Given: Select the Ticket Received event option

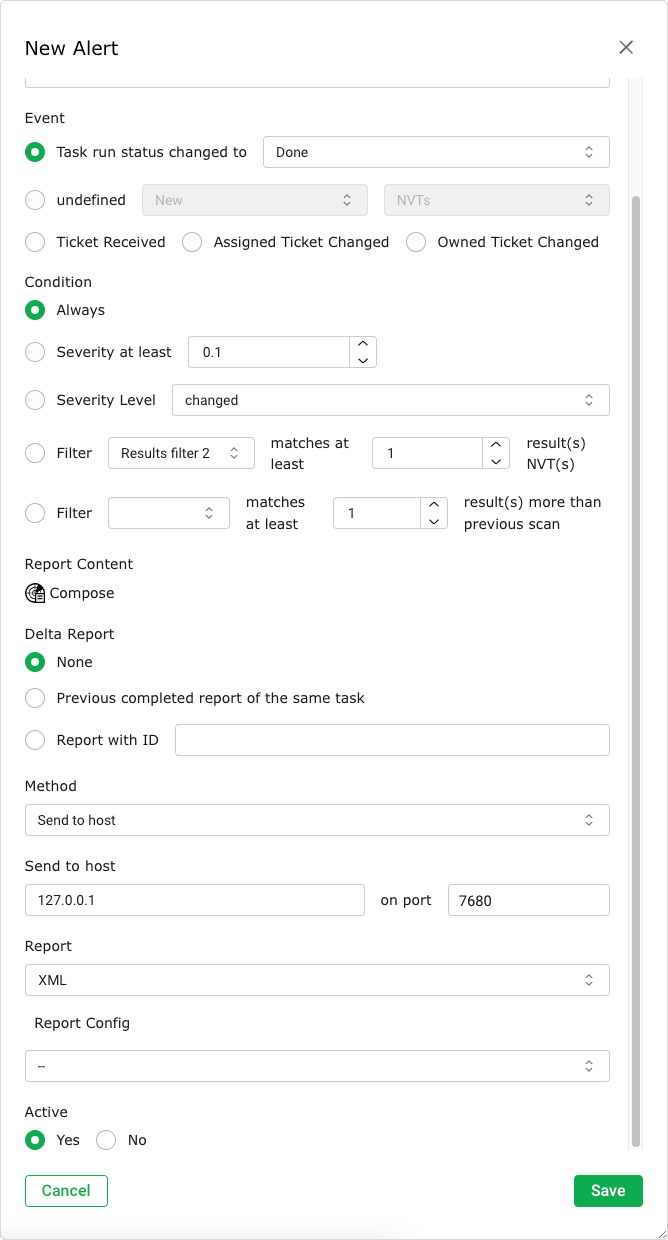Looking at the screenshot, I should pyautogui.click(x=35, y=242).
